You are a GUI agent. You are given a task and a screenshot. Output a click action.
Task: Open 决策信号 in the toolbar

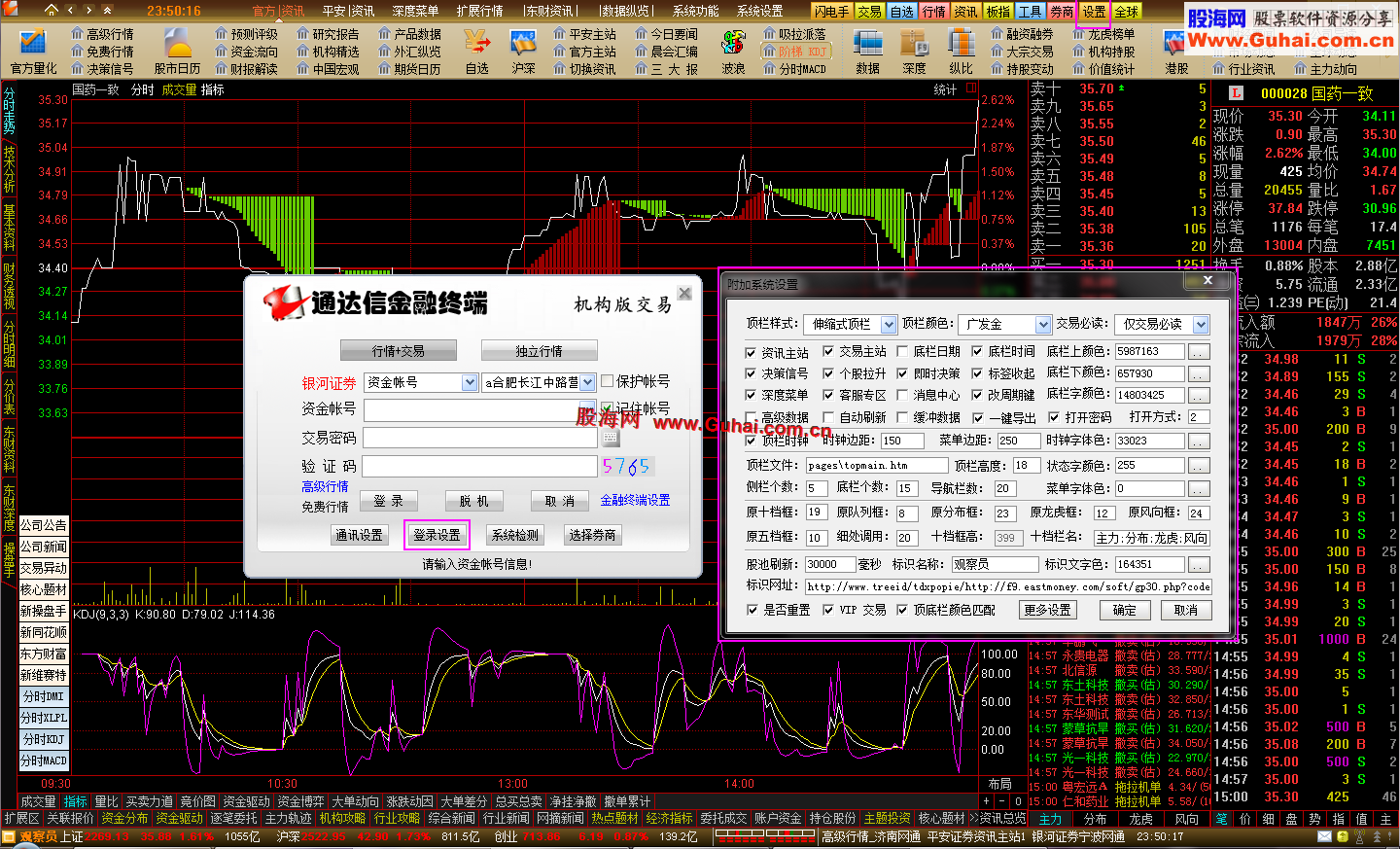click(103, 69)
